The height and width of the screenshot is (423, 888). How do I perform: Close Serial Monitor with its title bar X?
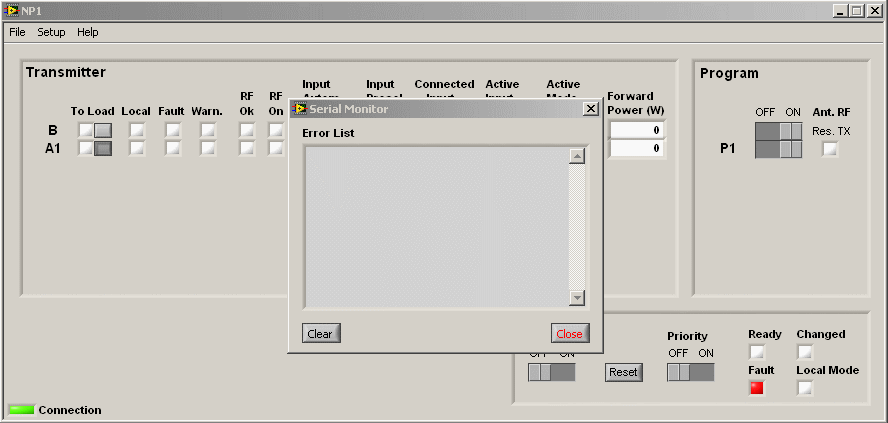(x=591, y=109)
